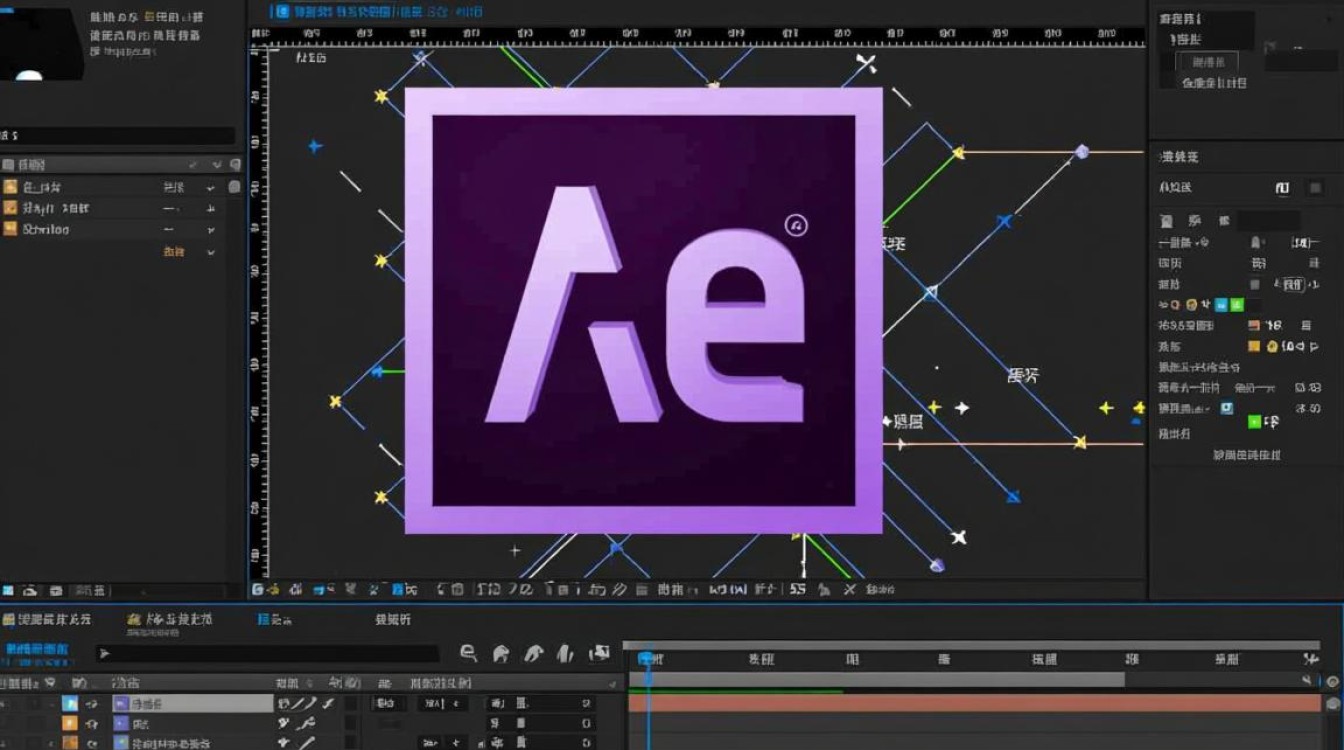Click the blue-icon tab in the timeline panel header
1344x750 pixels.
point(275,620)
